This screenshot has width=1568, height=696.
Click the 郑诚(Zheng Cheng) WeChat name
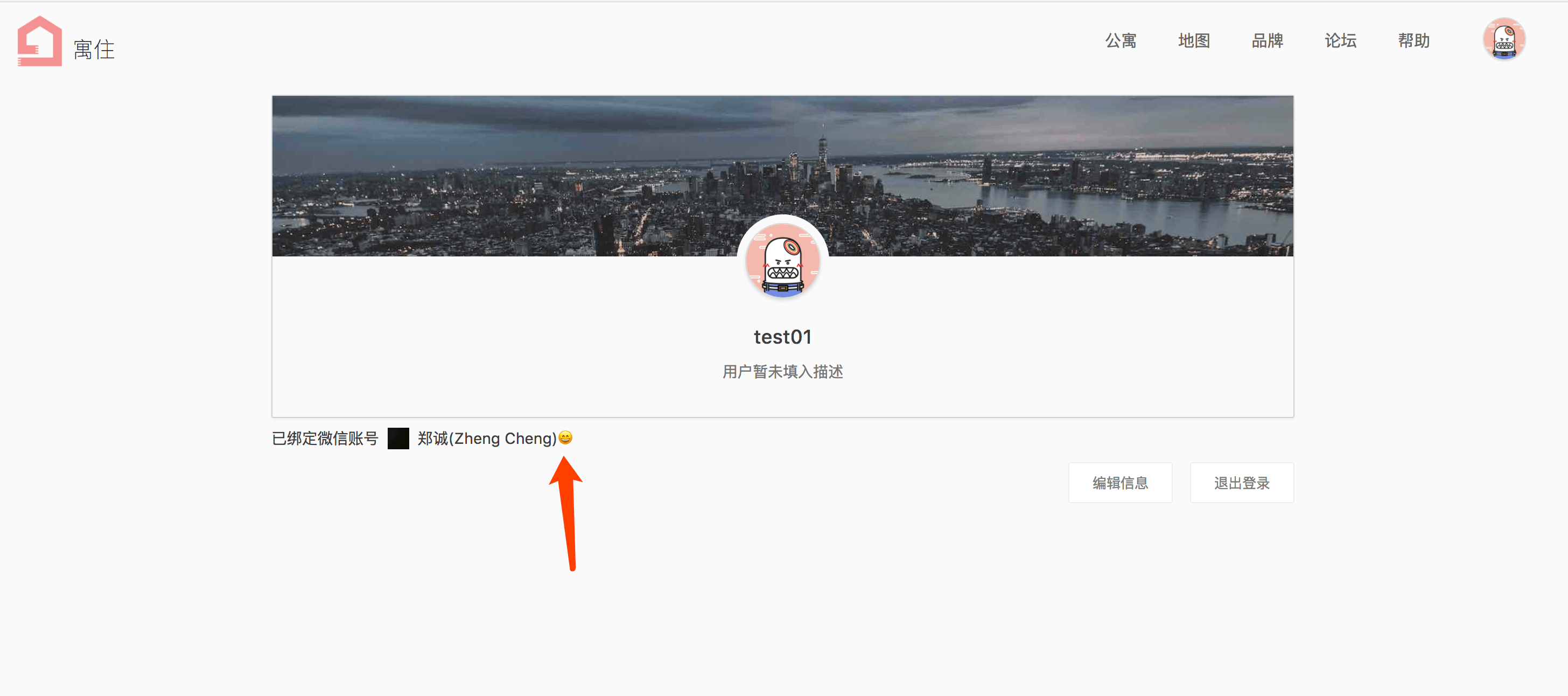tap(486, 439)
